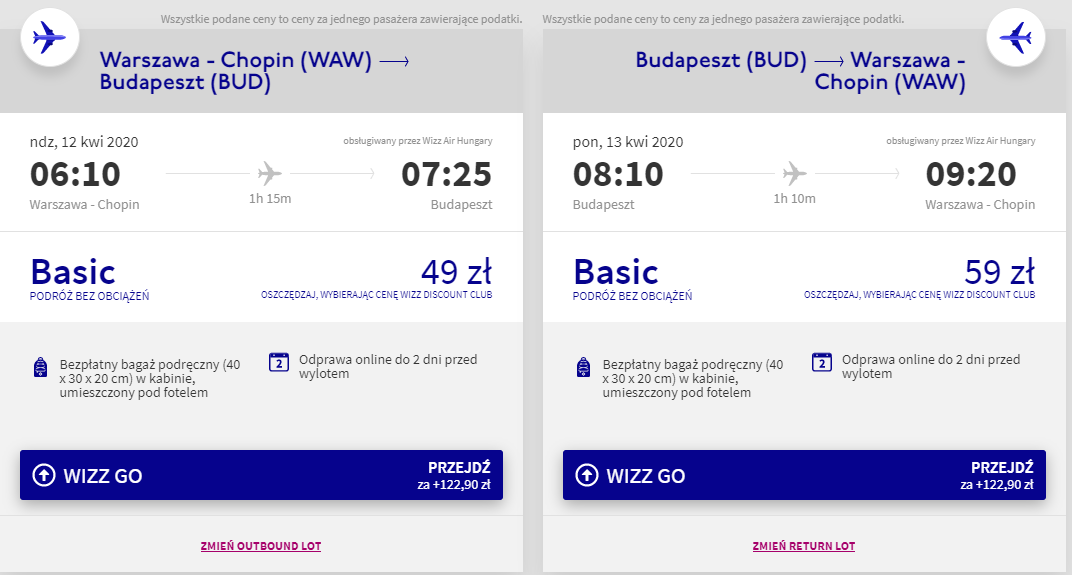This screenshot has height=575, width=1072.
Task: Click the outbound cabin baggage backpack icon
Action: point(40,367)
